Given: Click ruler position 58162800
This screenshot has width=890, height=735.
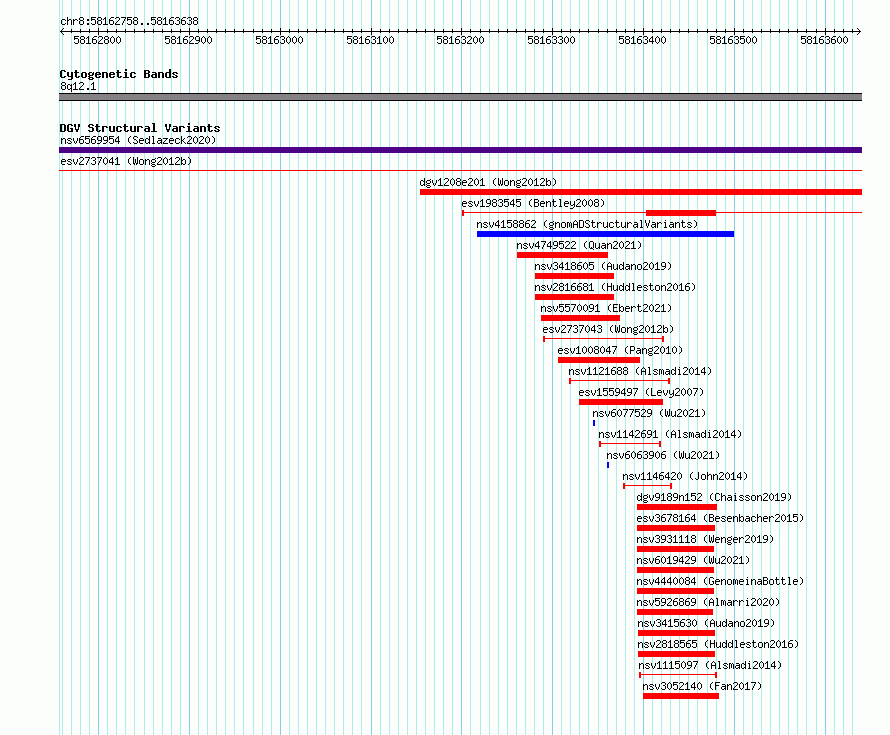Looking at the screenshot, I should 98,40.
